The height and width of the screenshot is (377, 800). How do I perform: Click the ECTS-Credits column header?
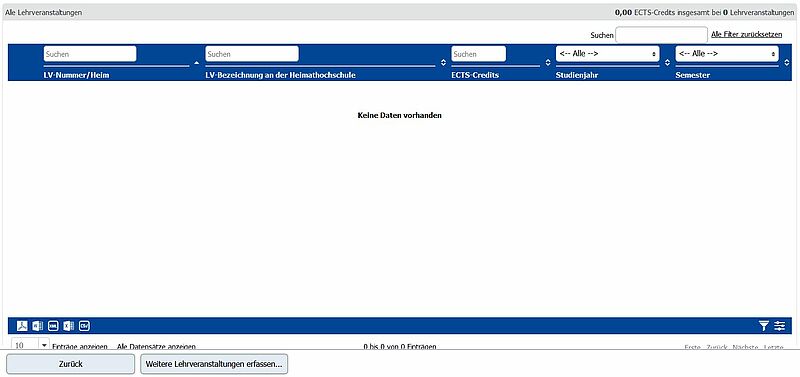click(475, 75)
